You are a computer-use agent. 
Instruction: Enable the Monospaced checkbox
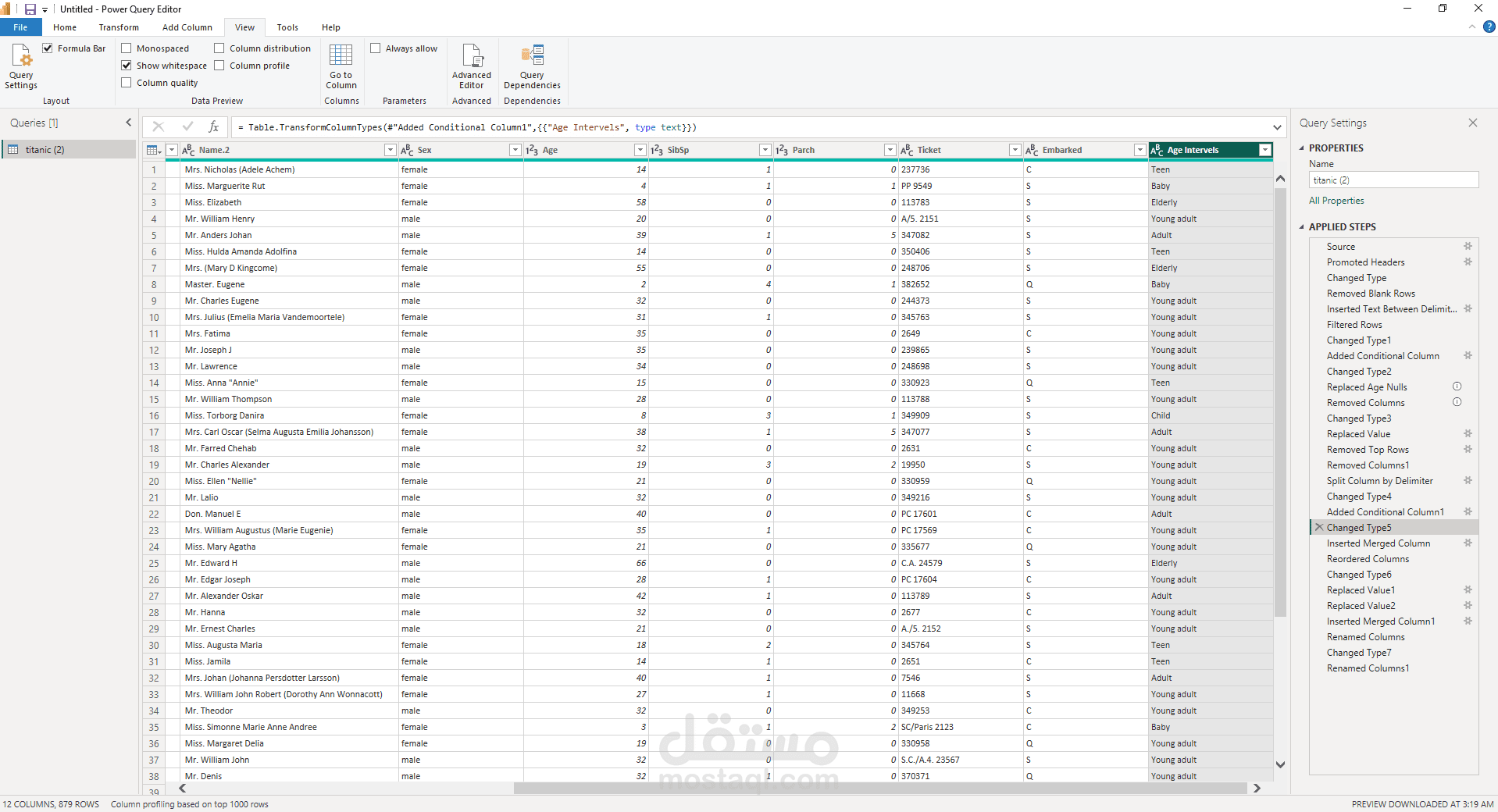click(127, 48)
